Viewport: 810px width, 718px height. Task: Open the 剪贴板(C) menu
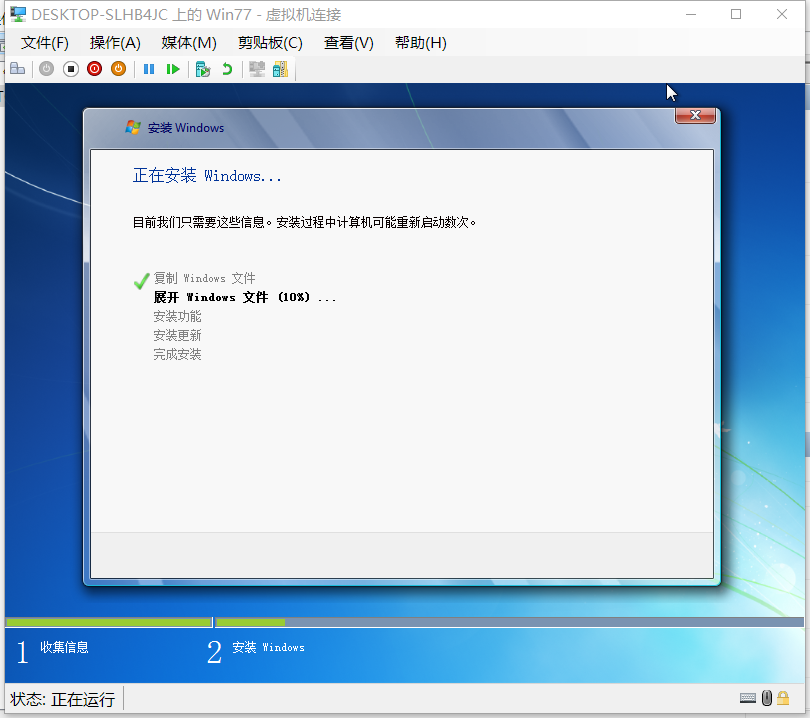point(270,43)
